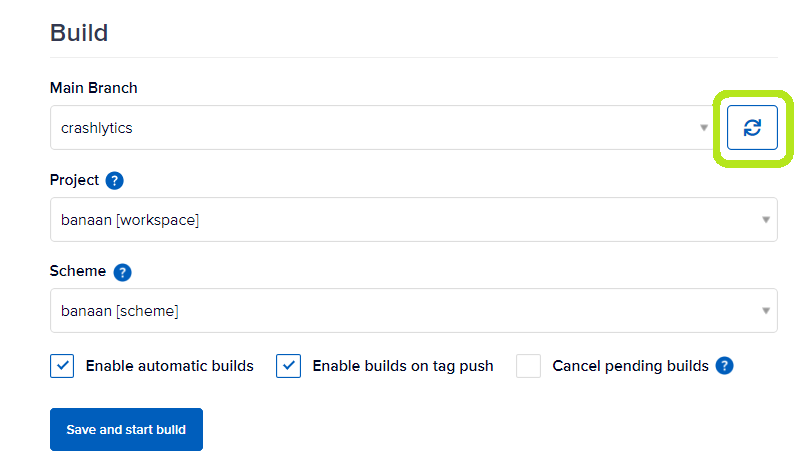Open help tooltip next to Scheme
The image size is (810, 462).
(x=122, y=272)
